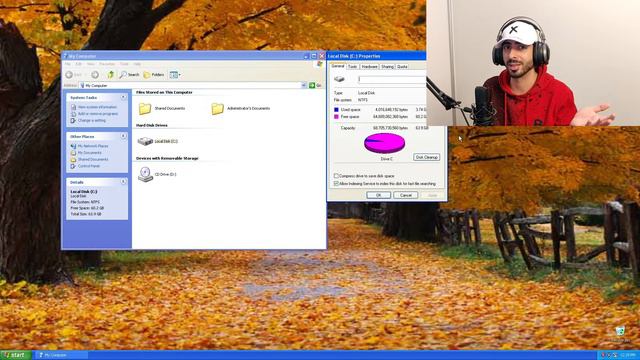Open the Views dropdown in the toolbar
The width and height of the screenshot is (640, 360).
click(175, 75)
